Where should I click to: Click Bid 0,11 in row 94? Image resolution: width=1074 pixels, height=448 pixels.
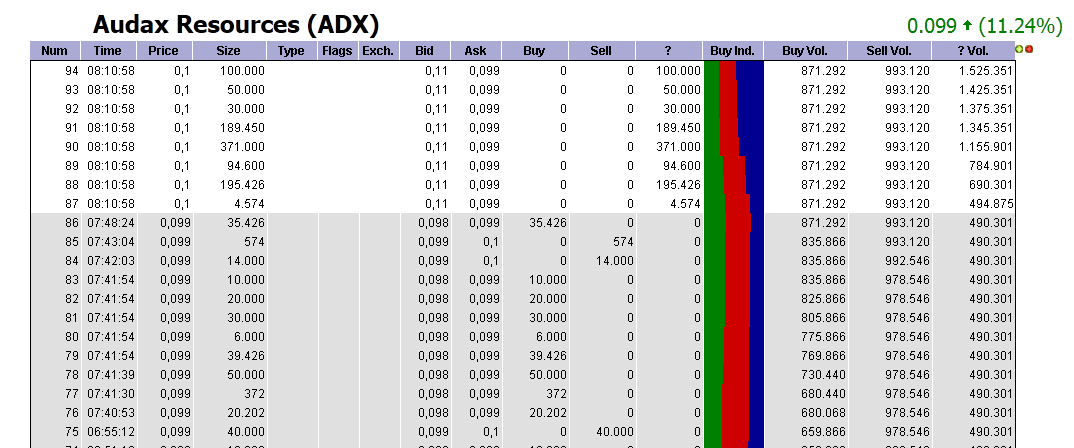(437, 71)
